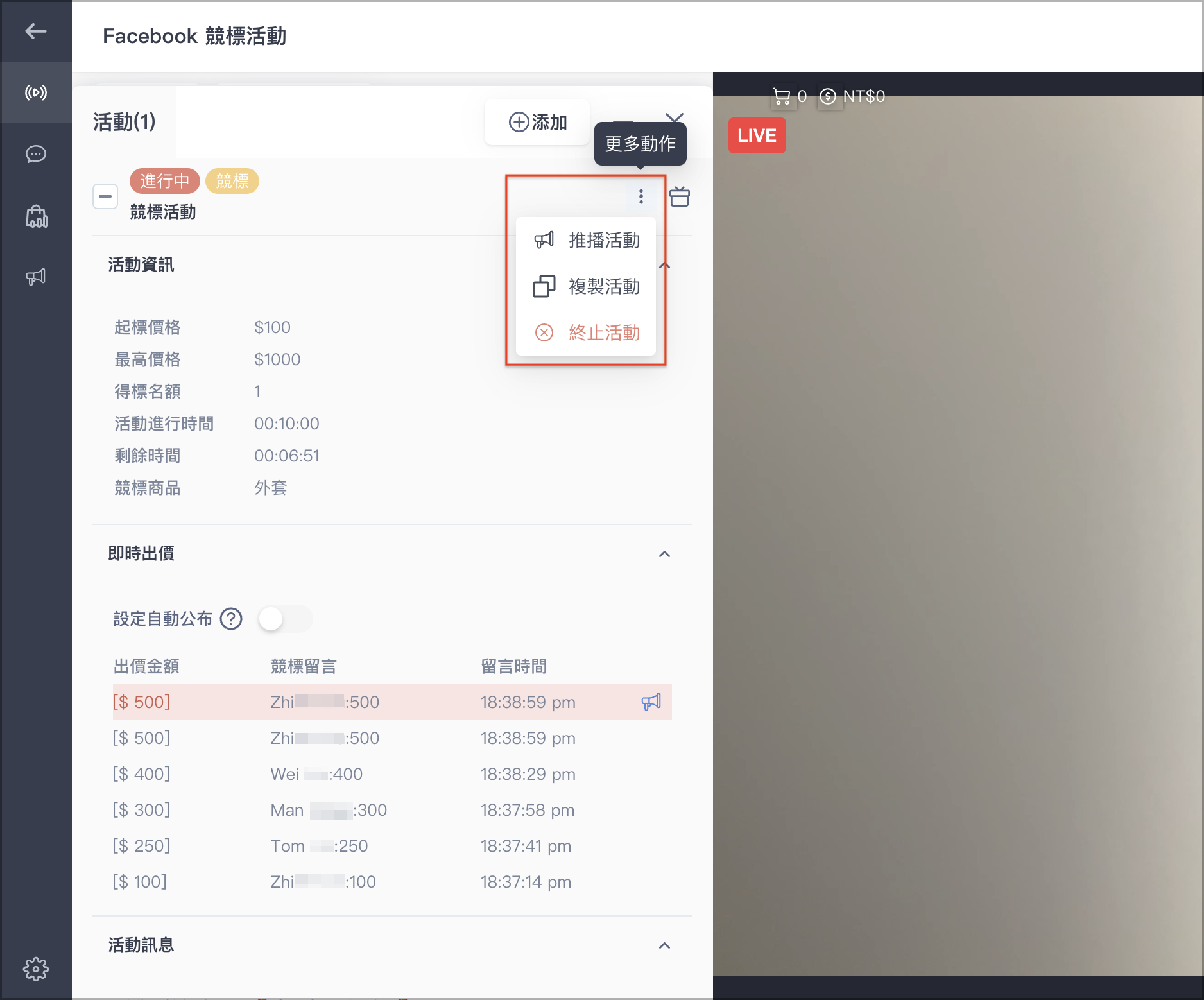Click the help icon beside 設定自動公布
The height and width of the screenshot is (1000, 1204).
(x=231, y=619)
